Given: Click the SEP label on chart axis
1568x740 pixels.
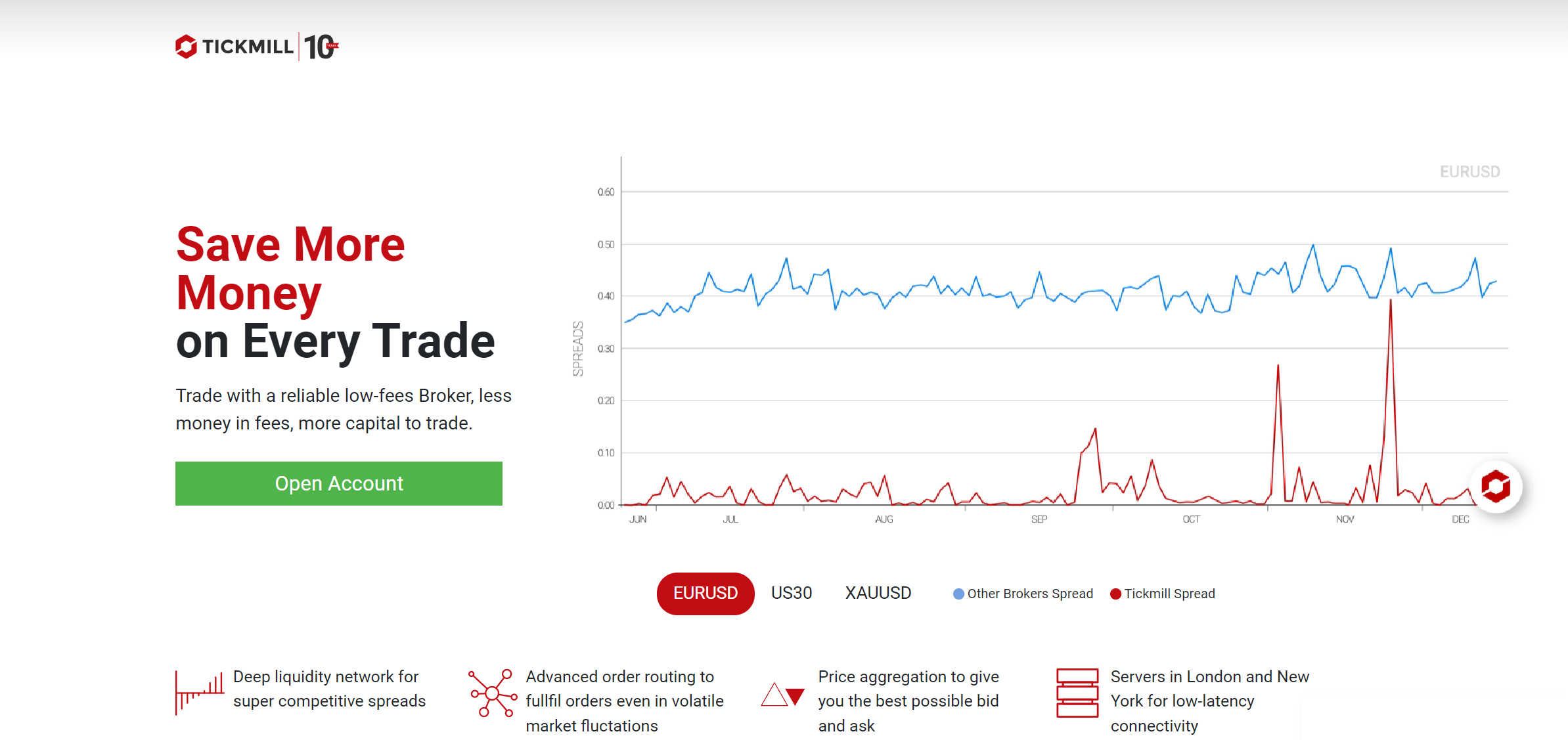Looking at the screenshot, I should click(1039, 519).
